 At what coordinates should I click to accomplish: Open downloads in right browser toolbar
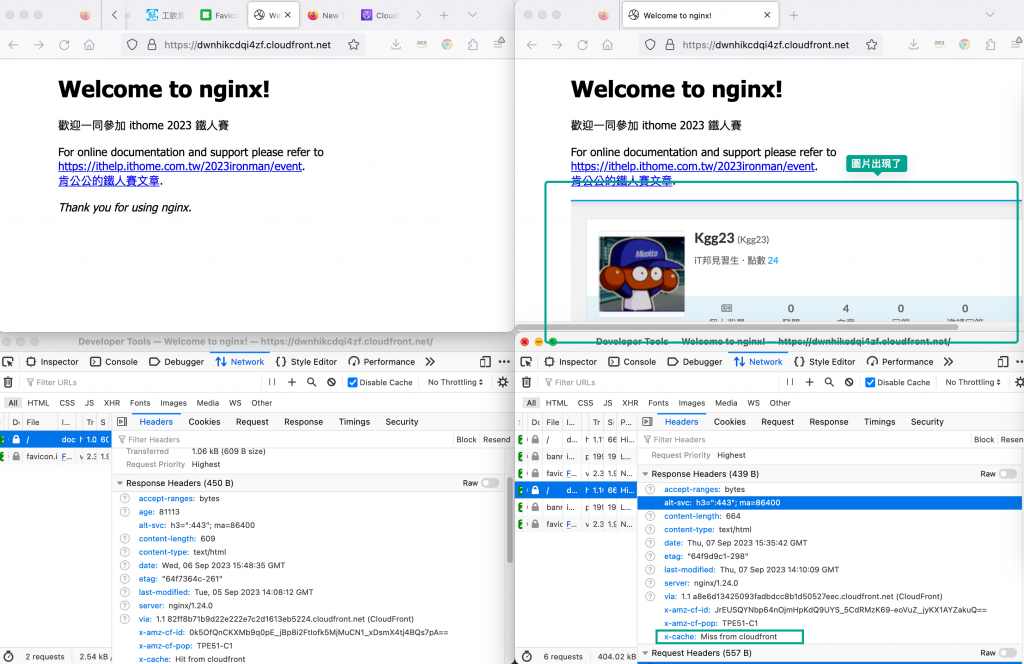coord(914,44)
